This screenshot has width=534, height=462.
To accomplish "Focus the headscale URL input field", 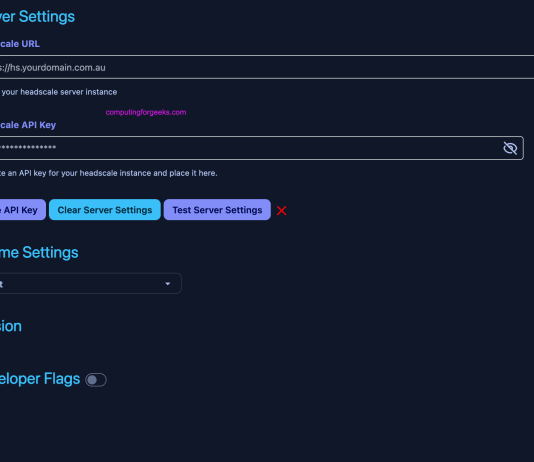I will pos(267,67).
